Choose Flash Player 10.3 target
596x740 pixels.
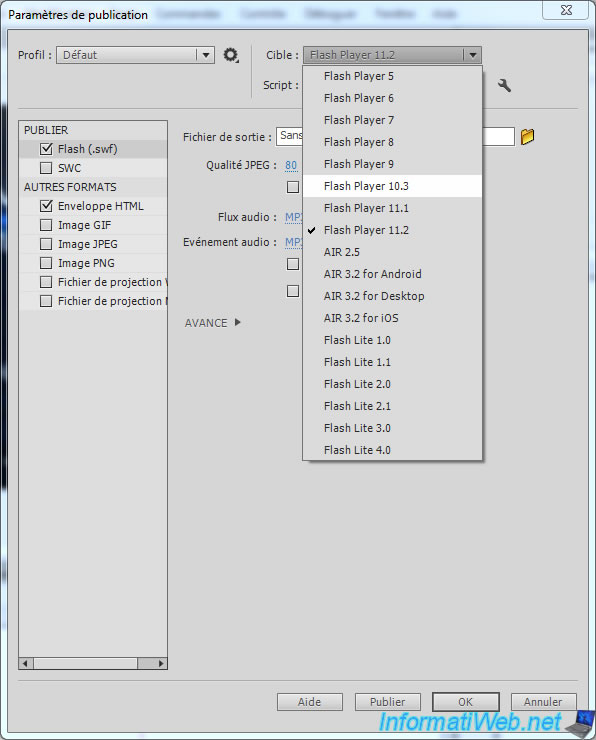[x=392, y=186]
